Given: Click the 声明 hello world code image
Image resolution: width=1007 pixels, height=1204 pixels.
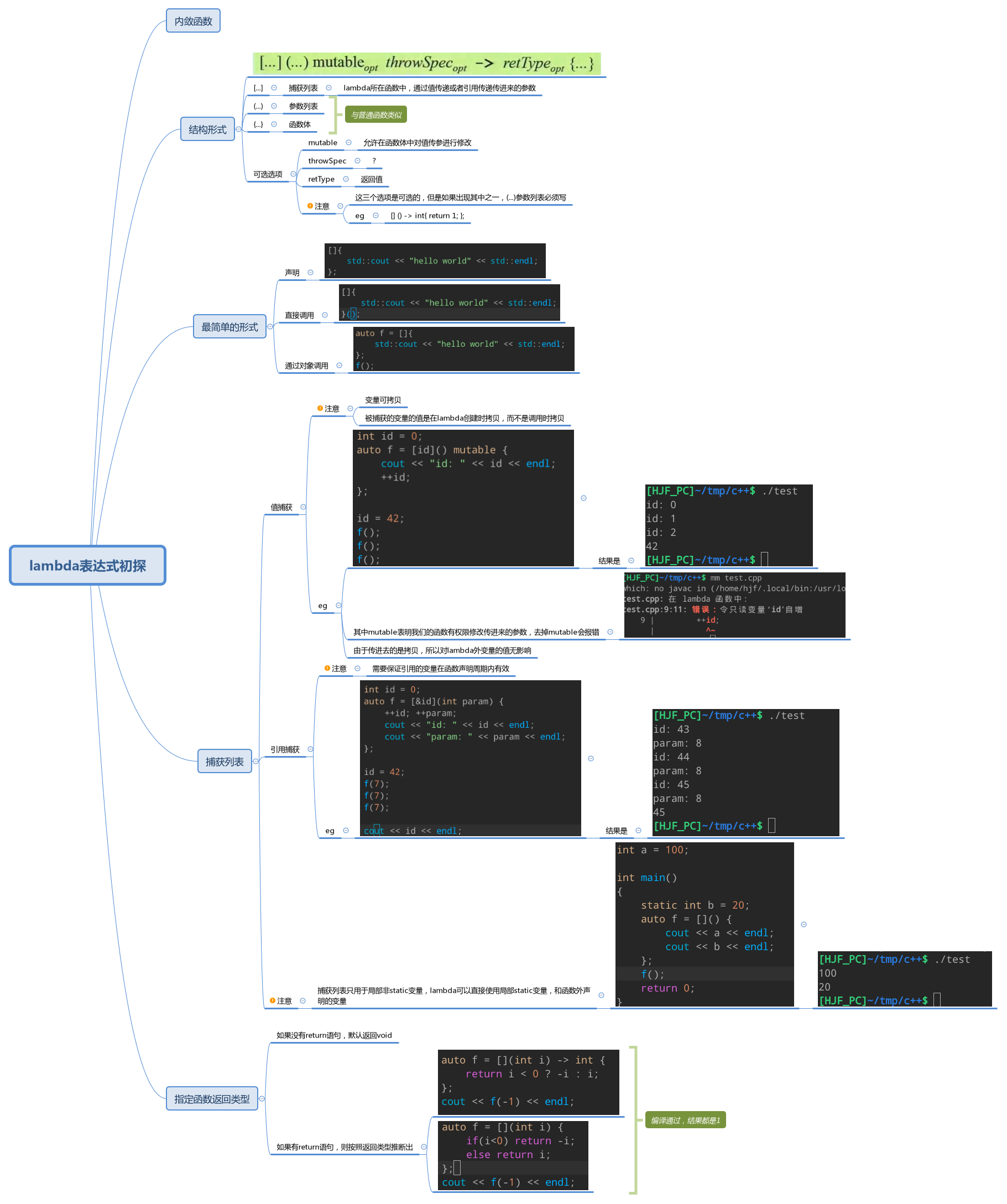Looking at the screenshot, I should [435, 261].
